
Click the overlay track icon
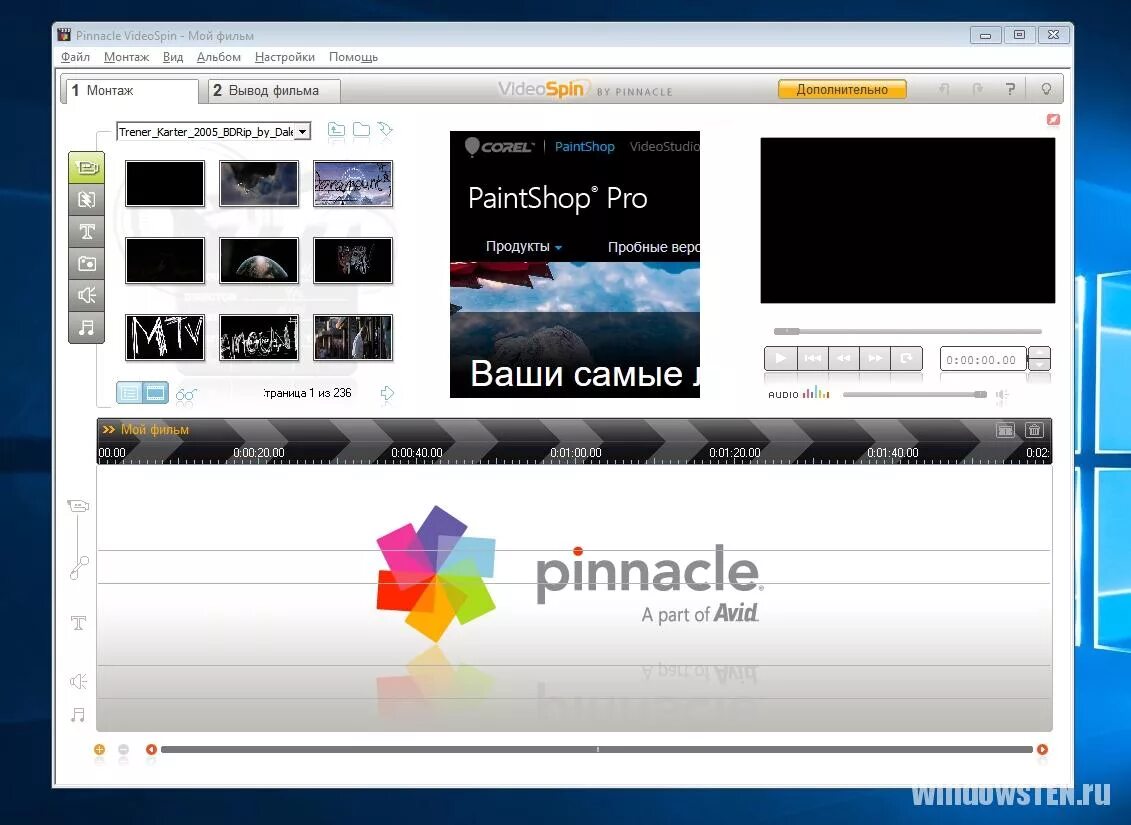tap(79, 568)
